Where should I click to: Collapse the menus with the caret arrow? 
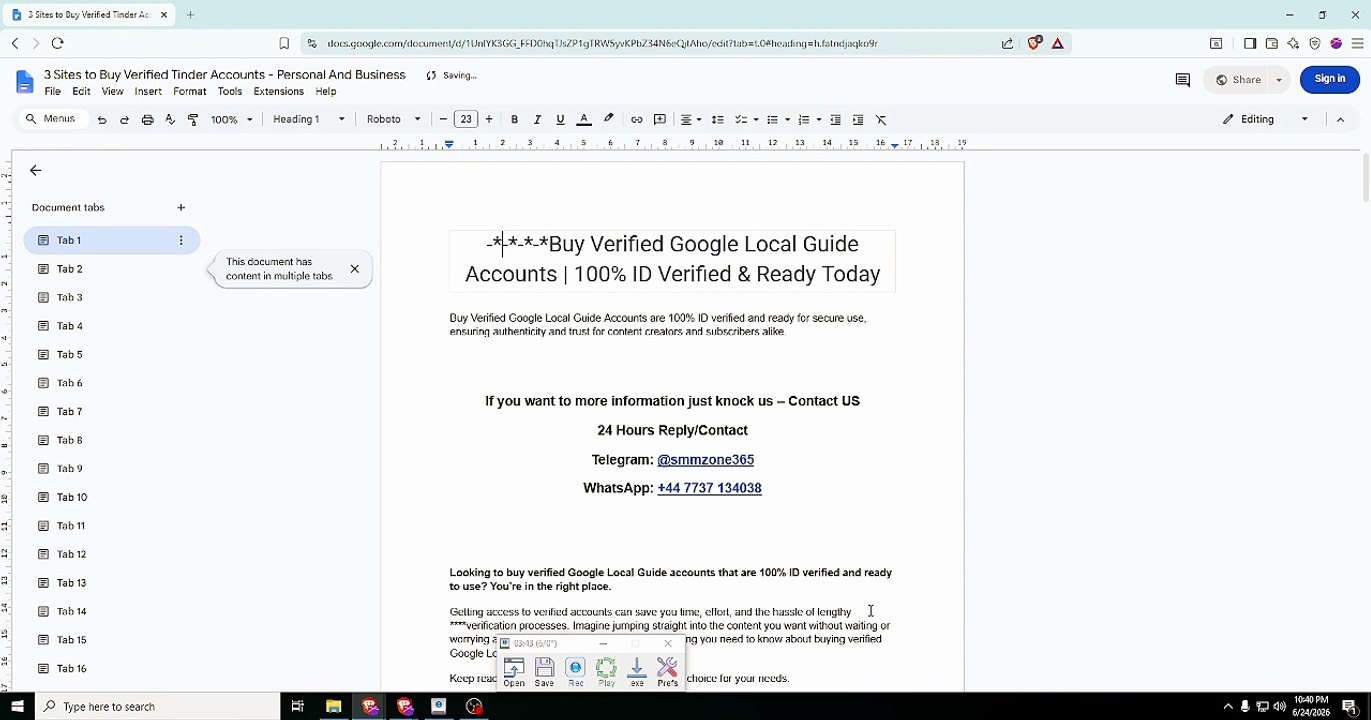[1340, 120]
